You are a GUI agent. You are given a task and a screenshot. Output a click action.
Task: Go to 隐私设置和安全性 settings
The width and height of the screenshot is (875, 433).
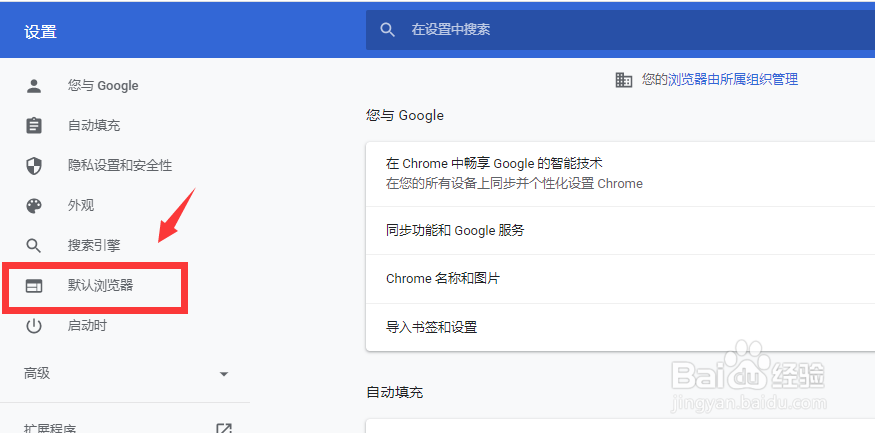(120, 166)
